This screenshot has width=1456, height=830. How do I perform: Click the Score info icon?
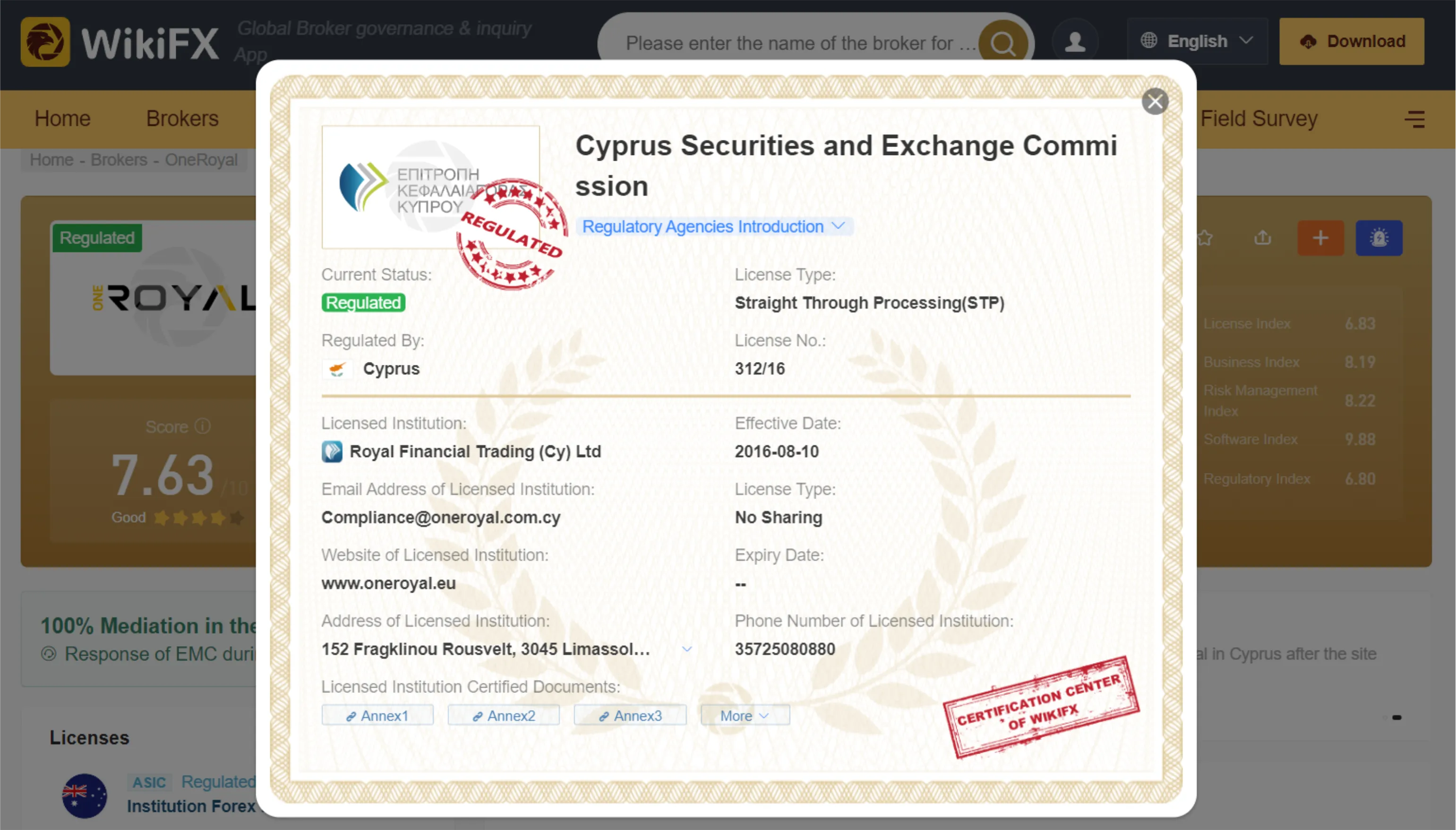click(x=203, y=426)
